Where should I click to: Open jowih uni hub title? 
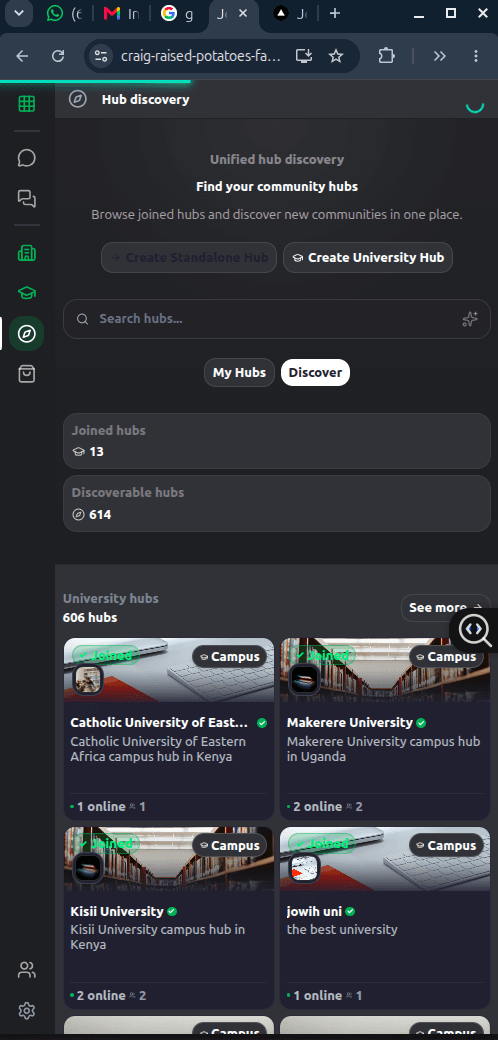[x=314, y=911]
